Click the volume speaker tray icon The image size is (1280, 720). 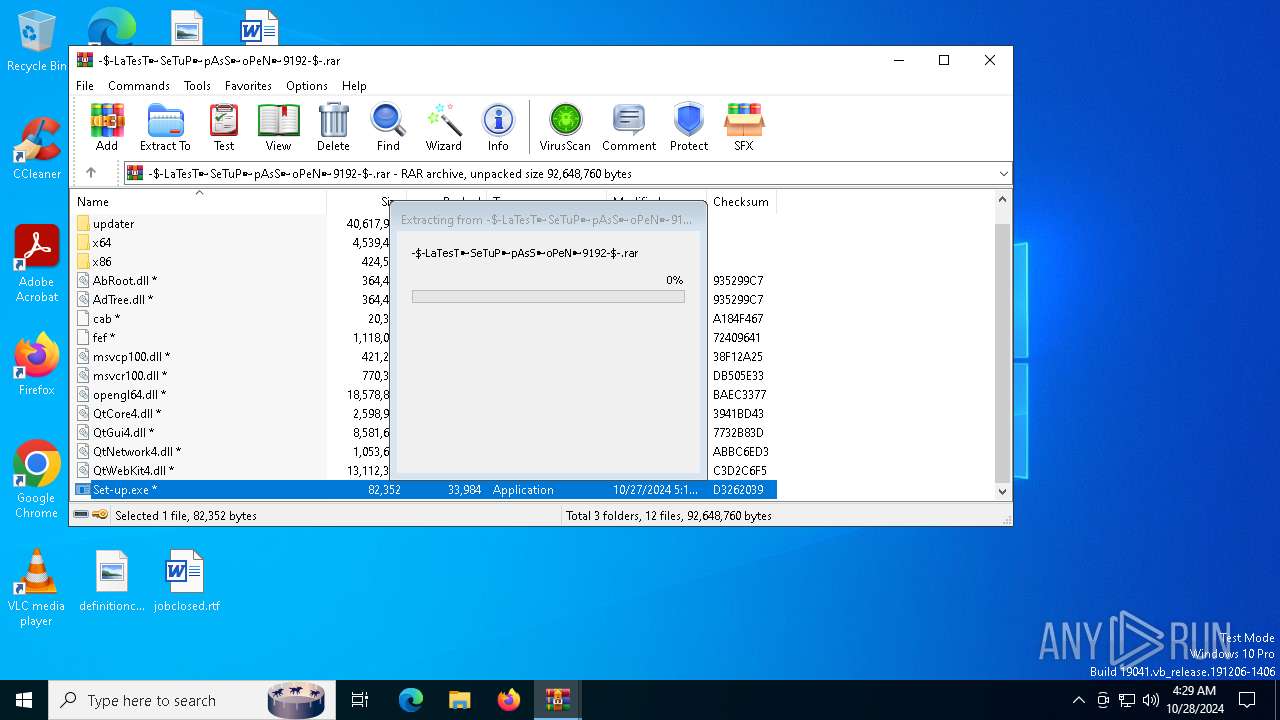tap(1151, 700)
